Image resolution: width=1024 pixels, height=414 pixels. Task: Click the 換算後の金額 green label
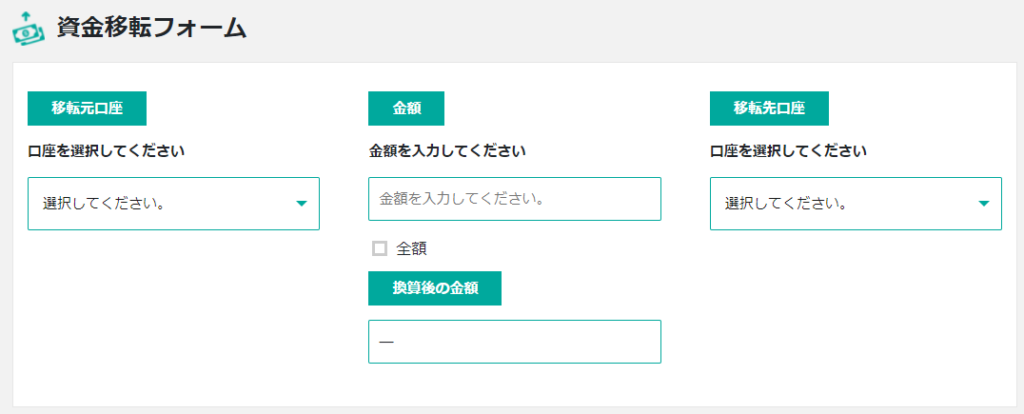(435, 288)
